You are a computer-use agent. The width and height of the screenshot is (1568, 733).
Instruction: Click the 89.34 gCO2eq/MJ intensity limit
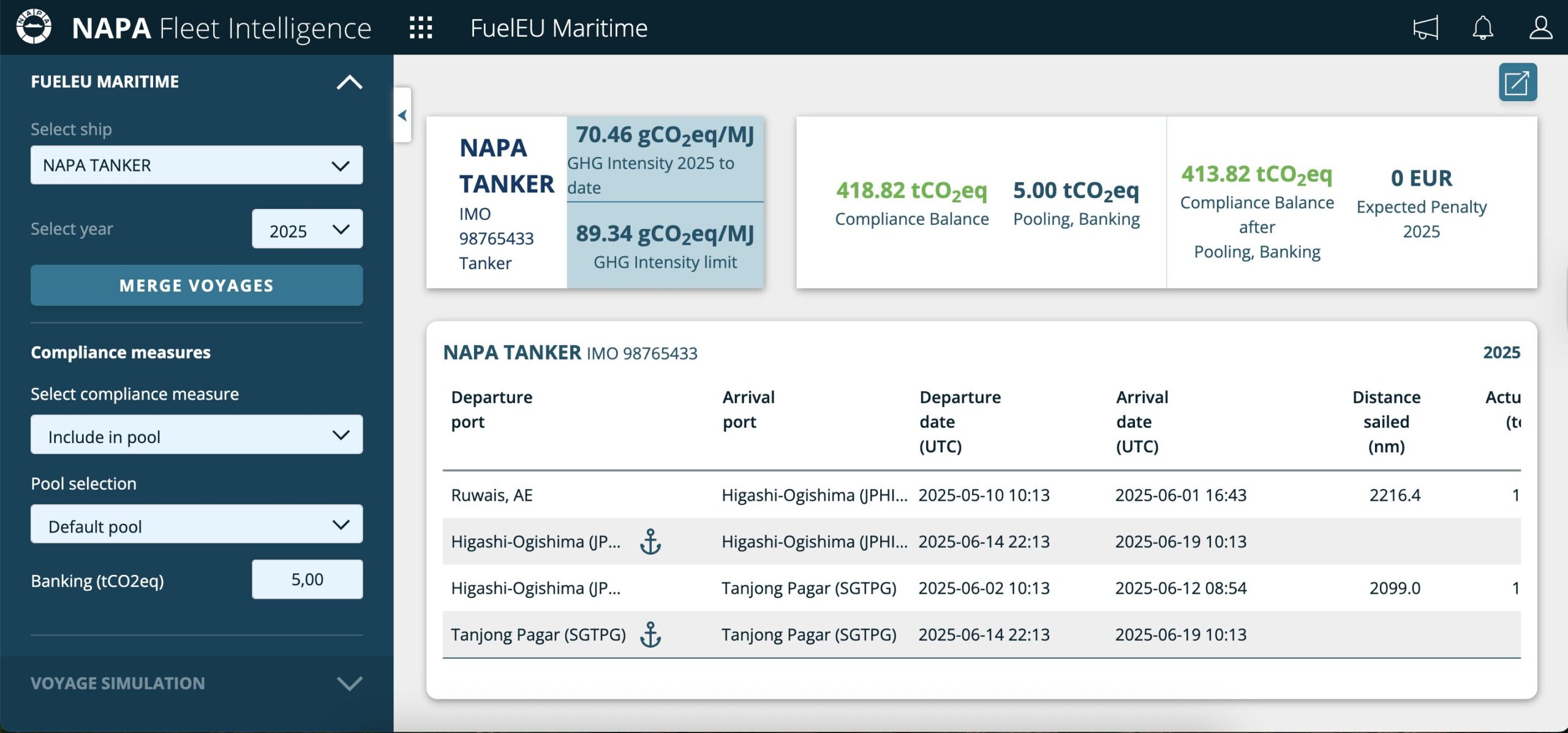pos(665,234)
